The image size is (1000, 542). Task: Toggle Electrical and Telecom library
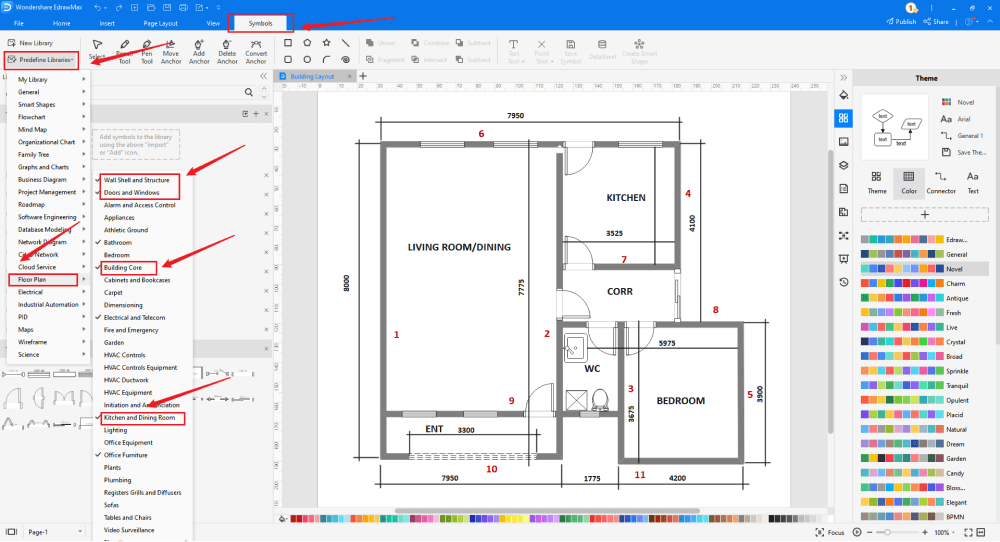coord(134,318)
